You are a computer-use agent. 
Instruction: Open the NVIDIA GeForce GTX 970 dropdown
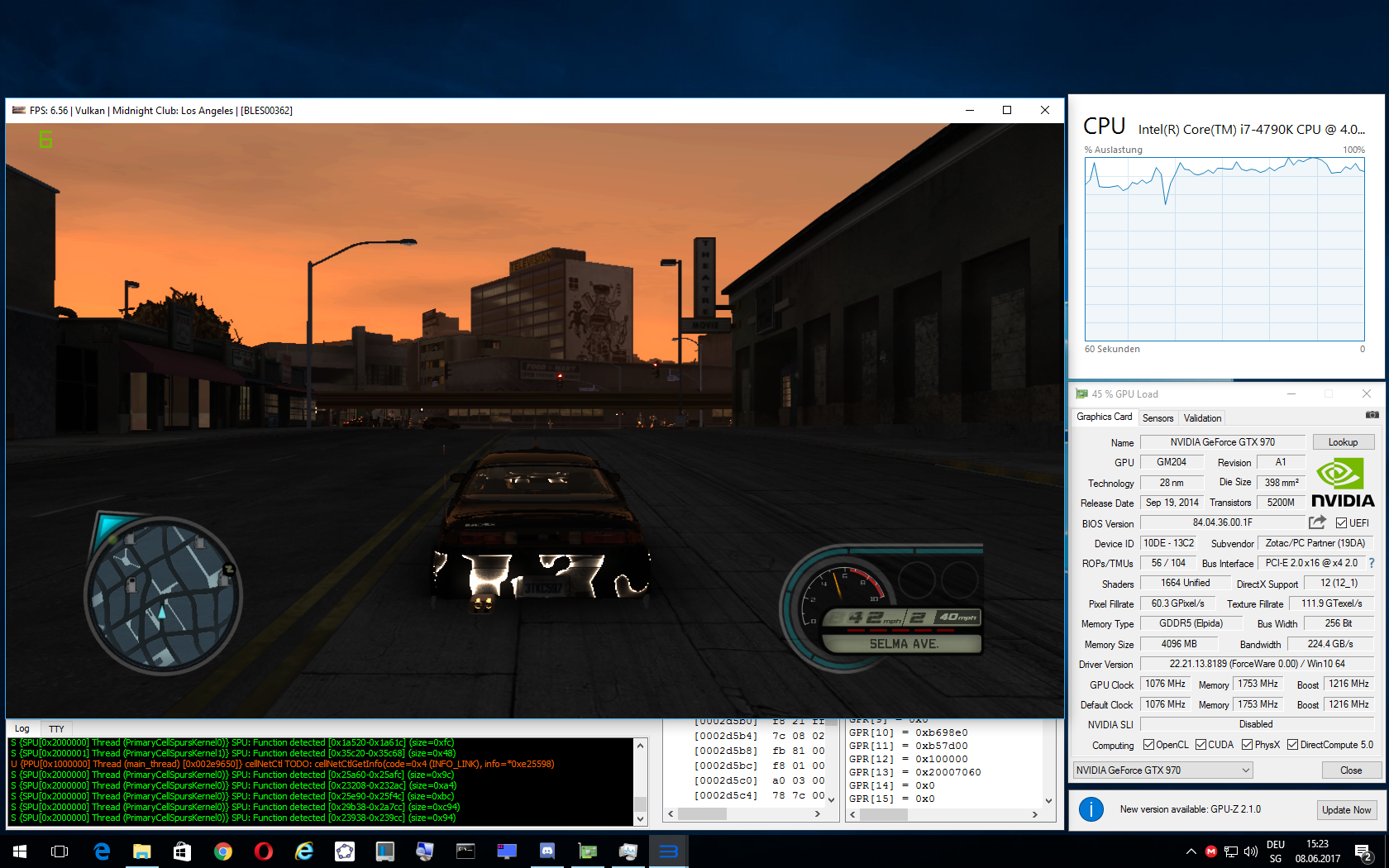tap(1162, 770)
